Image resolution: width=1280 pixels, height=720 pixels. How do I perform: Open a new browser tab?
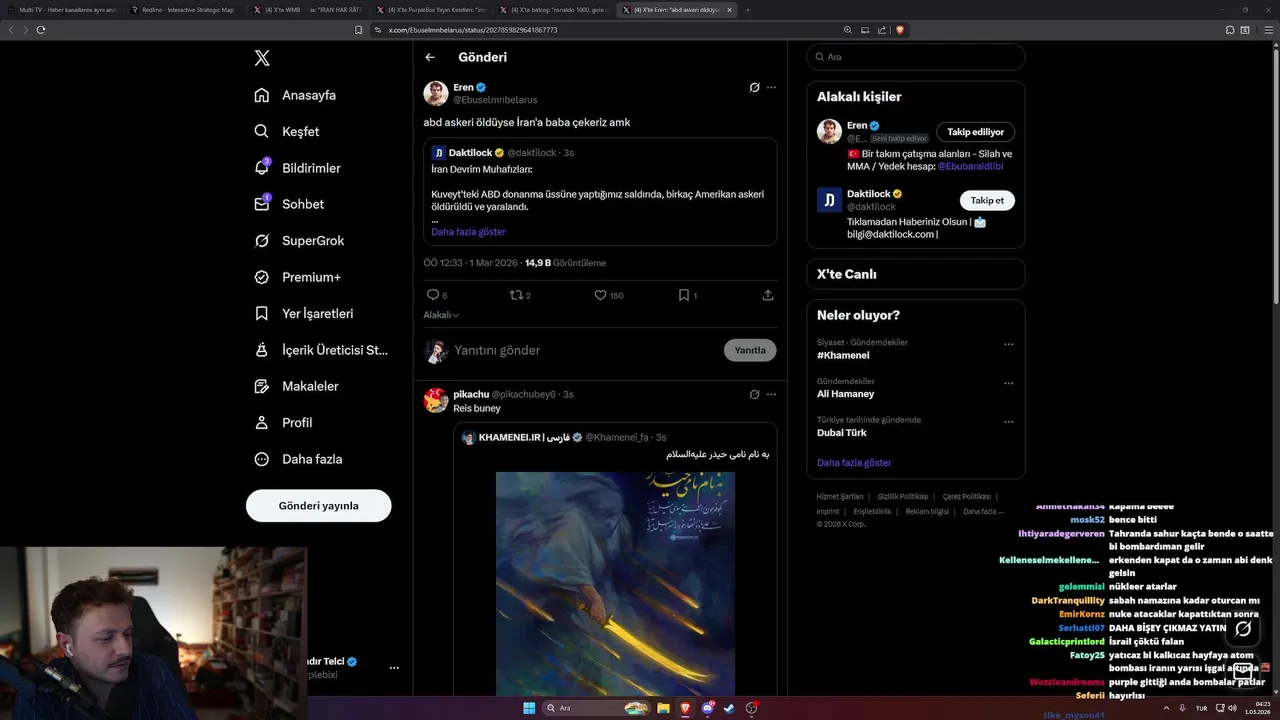point(748,9)
